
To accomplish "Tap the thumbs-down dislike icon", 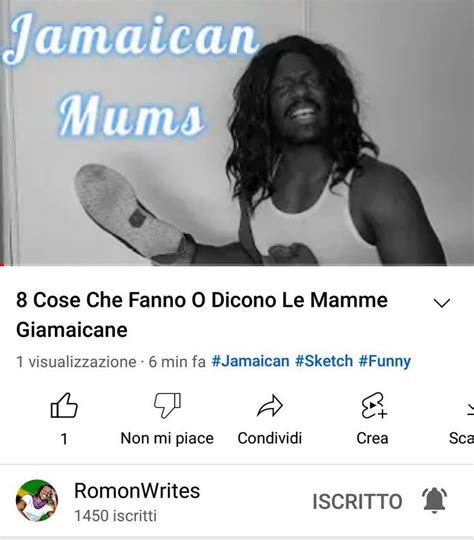I will [167, 405].
